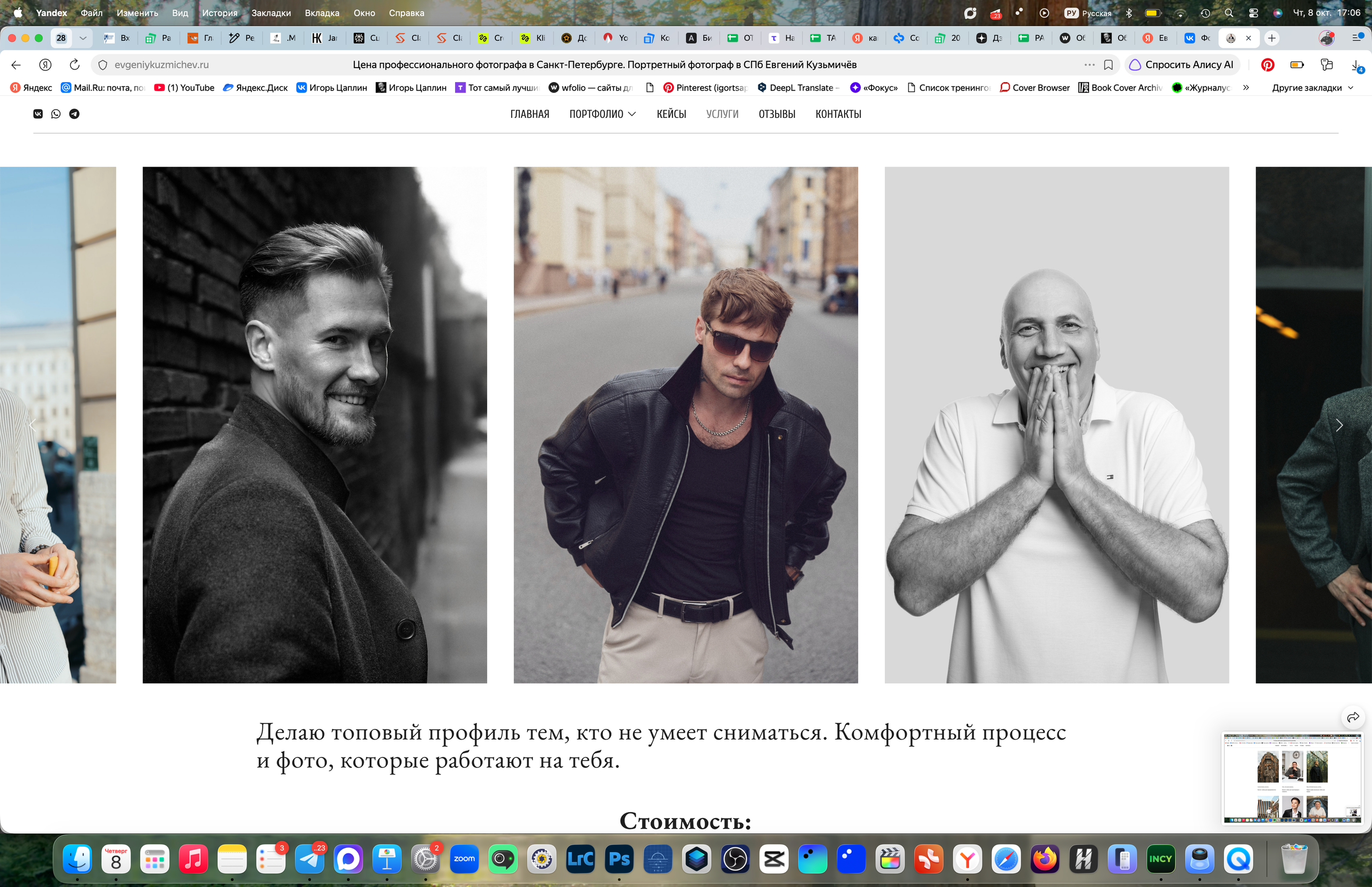Open the Закладки menu in the menu bar
The image size is (1372, 887).
click(x=271, y=13)
